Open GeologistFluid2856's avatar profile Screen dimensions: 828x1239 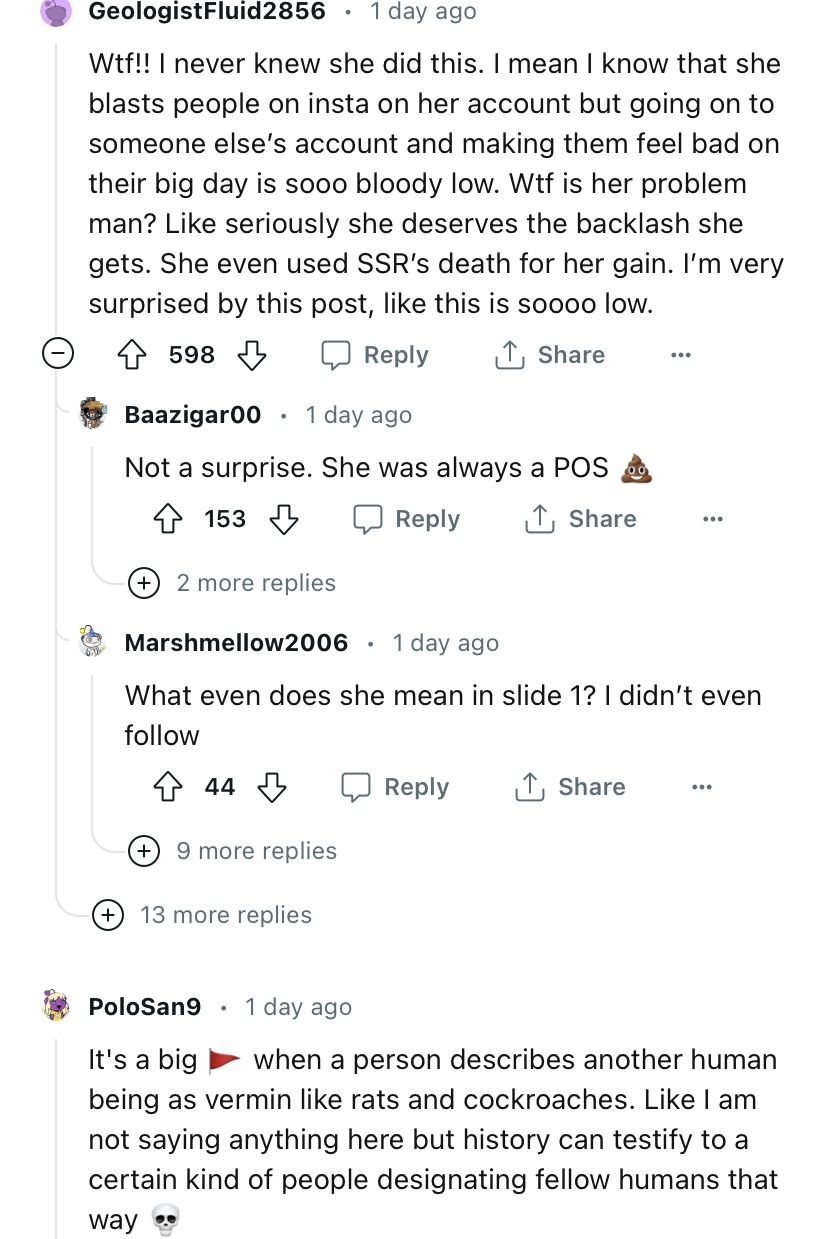click(x=58, y=12)
